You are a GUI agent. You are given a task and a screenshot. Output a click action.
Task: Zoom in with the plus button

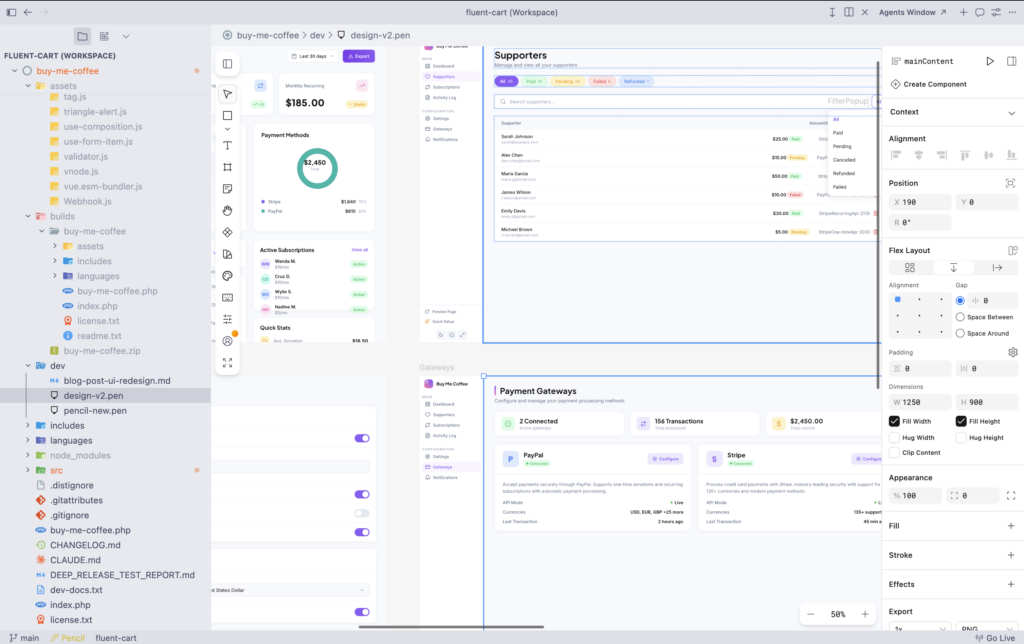click(x=865, y=614)
